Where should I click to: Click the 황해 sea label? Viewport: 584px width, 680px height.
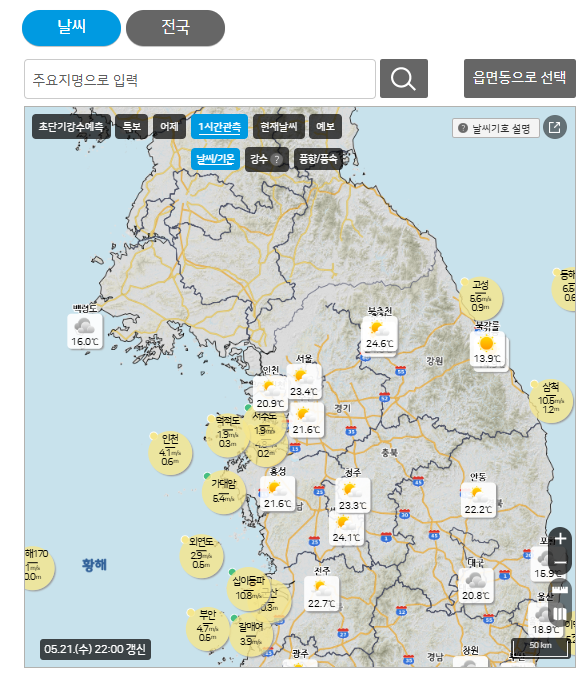point(94,565)
